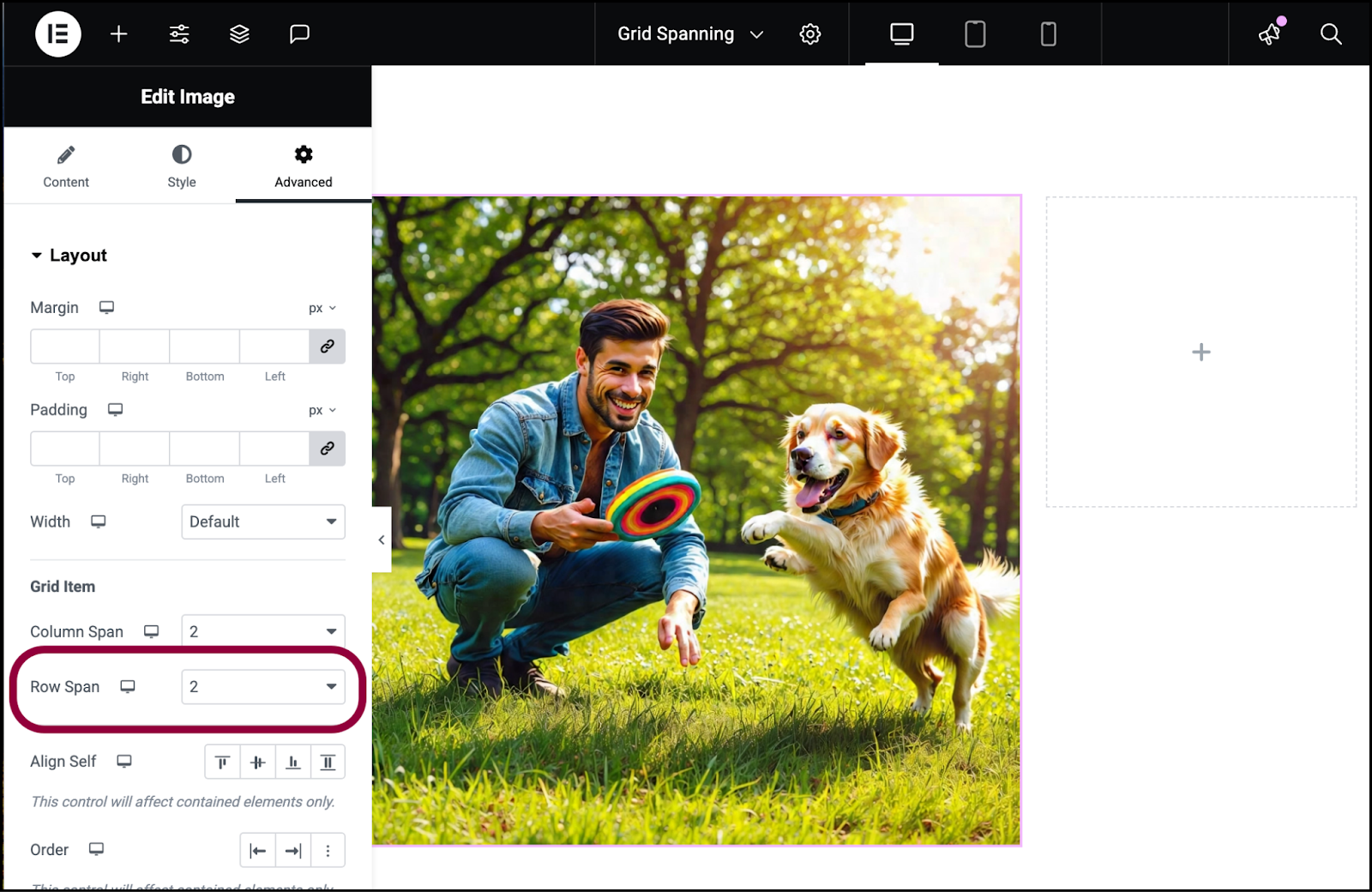Open the Structure layers icon

click(239, 34)
